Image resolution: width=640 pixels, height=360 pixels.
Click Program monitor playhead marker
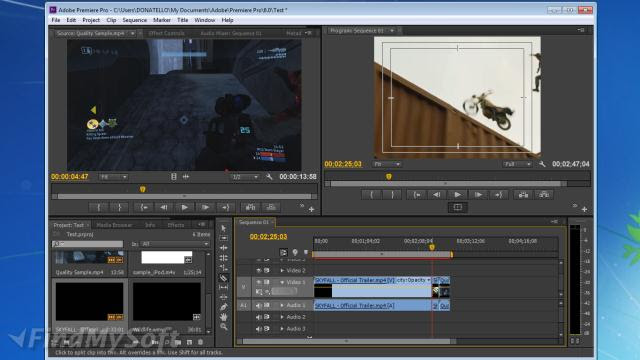coord(389,176)
